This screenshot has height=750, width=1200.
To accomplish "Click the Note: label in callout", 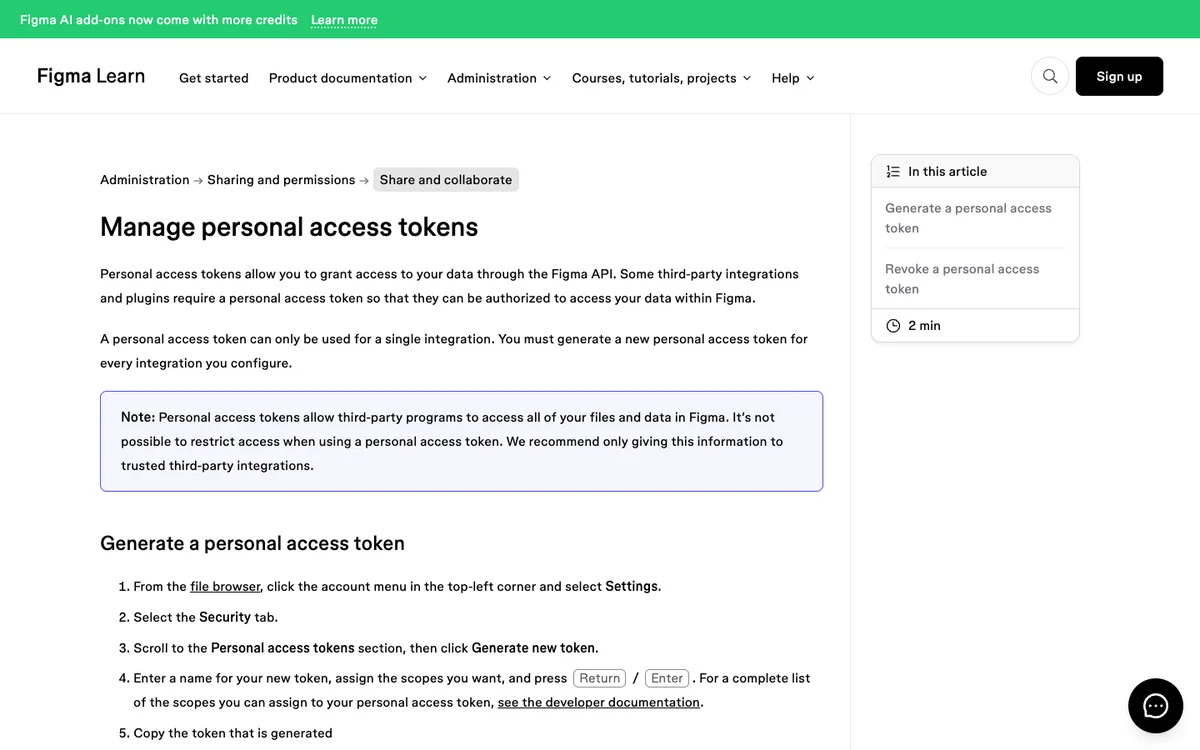I will pos(138,417).
